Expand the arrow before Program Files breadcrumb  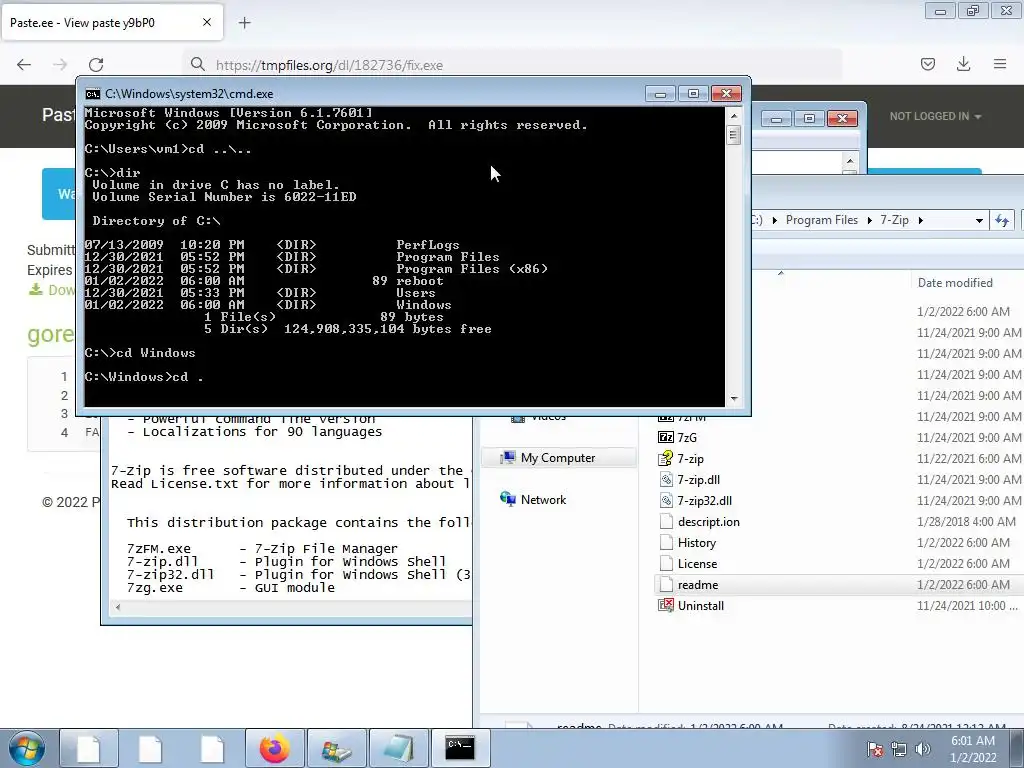[x=775, y=220]
